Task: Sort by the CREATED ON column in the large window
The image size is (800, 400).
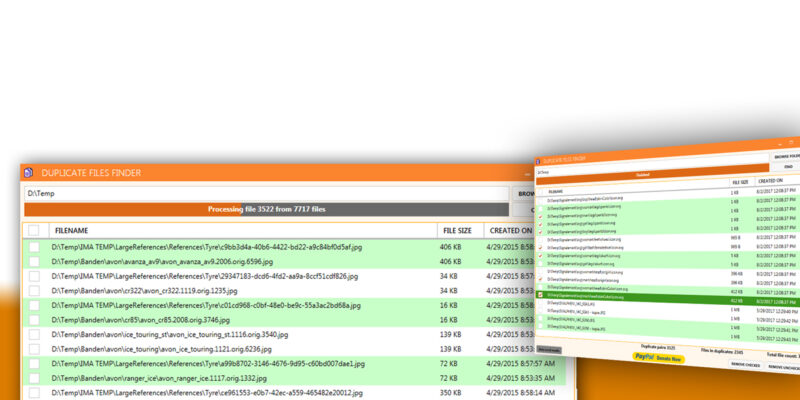Action: pos(511,231)
